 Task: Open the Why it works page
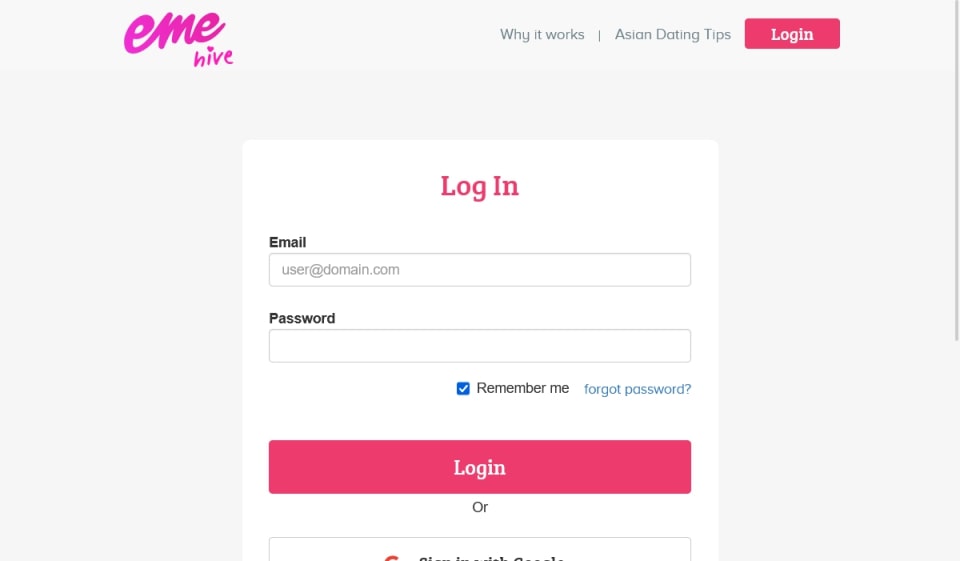click(542, 34)
